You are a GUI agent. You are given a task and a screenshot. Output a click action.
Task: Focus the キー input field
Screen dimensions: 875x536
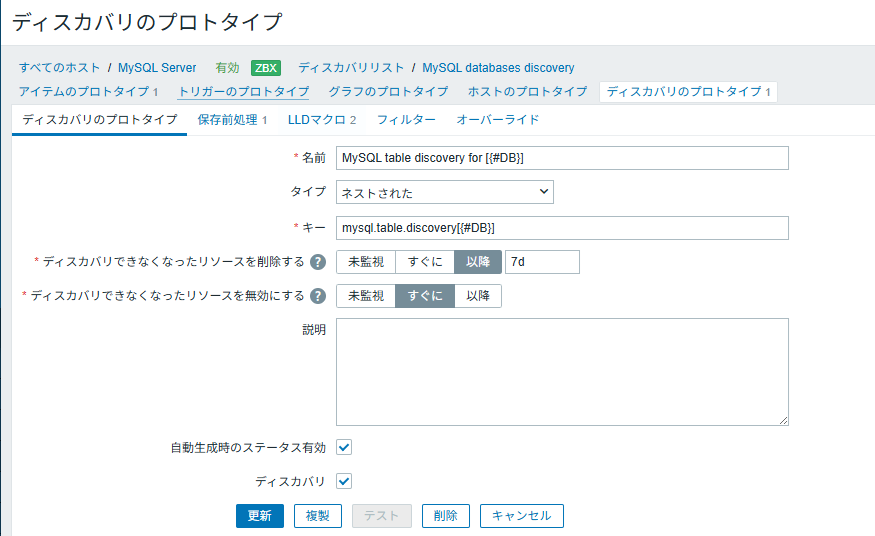point(562,228)
